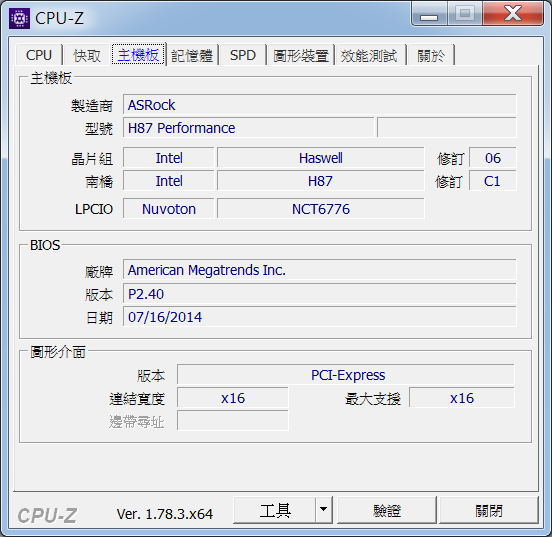Switch to the SPD tab
Screen dimensions: 552x537
(x=243, y=55)
